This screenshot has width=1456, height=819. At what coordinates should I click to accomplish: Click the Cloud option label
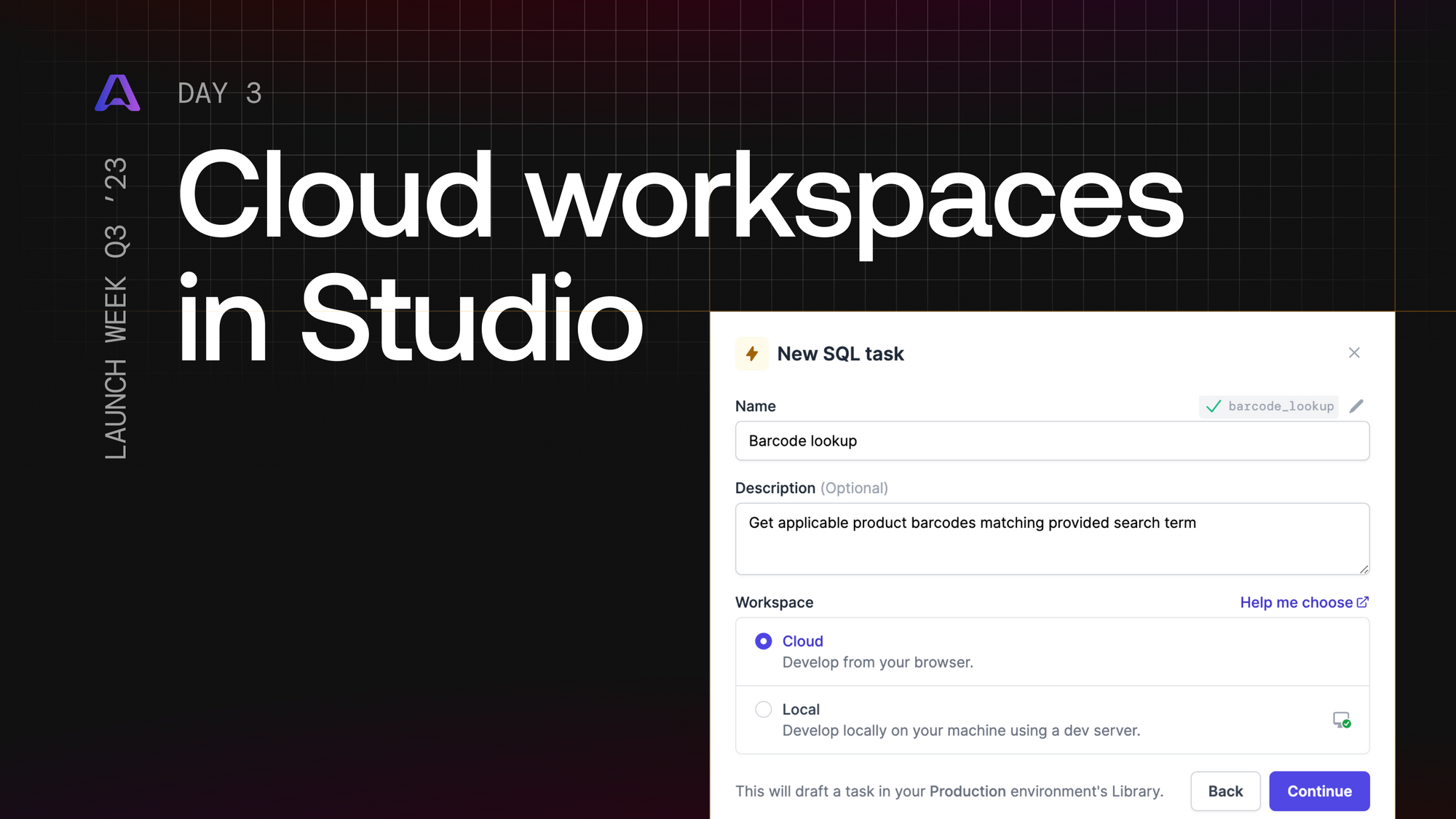(x=802, y=641)
